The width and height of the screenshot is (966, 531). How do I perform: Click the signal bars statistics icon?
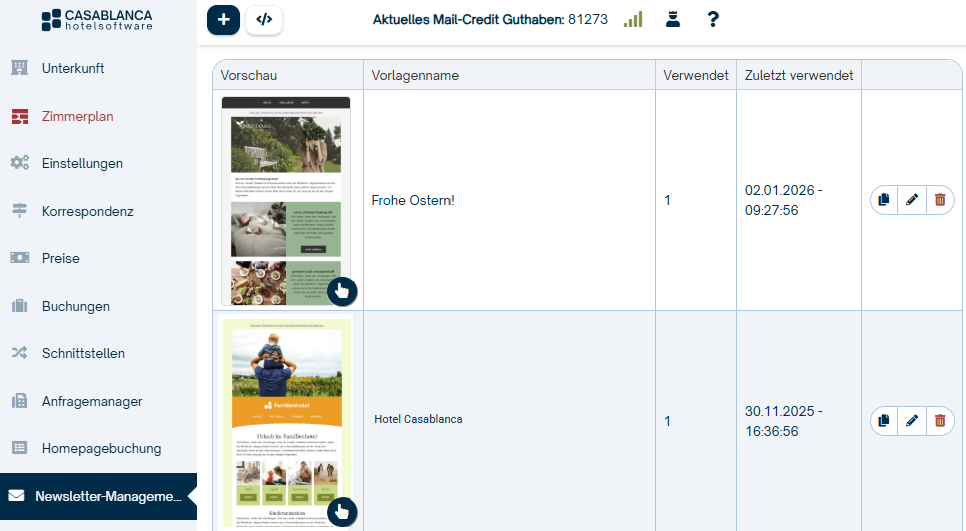click(x=633, y=19)
